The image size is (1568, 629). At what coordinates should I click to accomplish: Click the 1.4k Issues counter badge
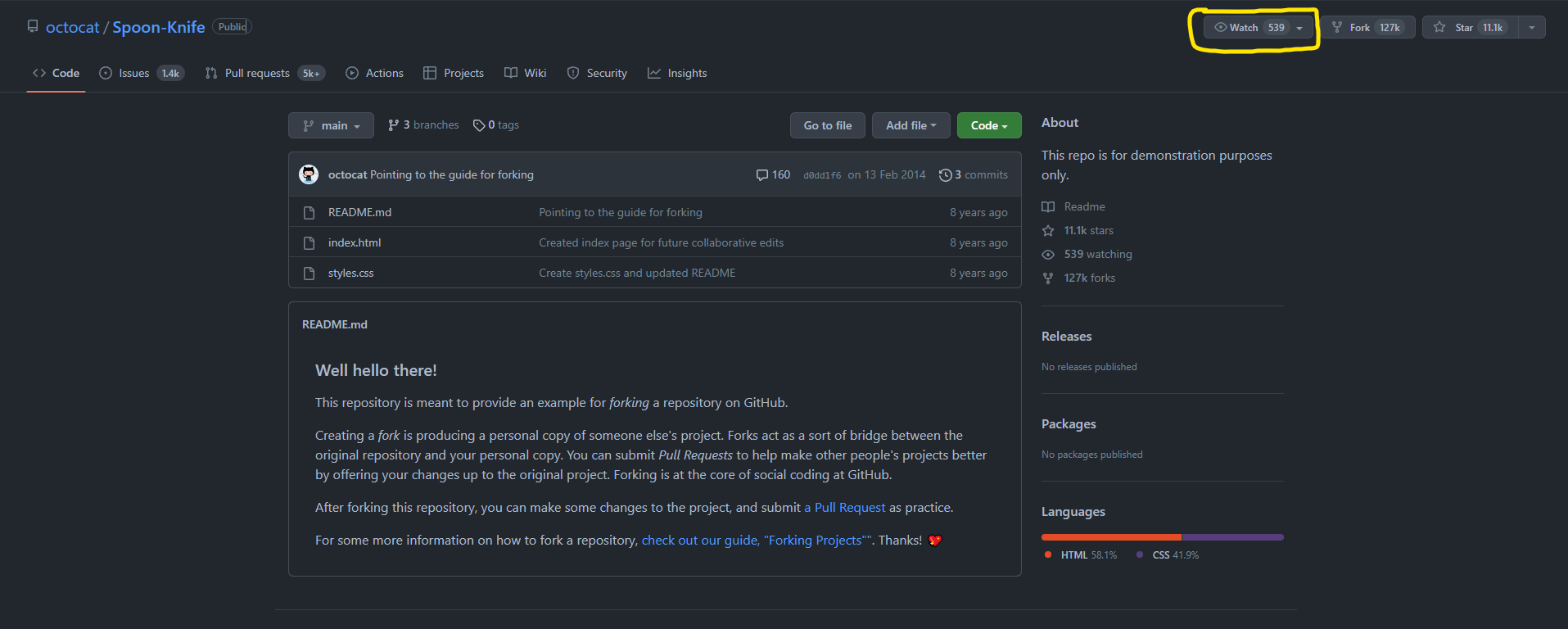(x=170, y=74)
